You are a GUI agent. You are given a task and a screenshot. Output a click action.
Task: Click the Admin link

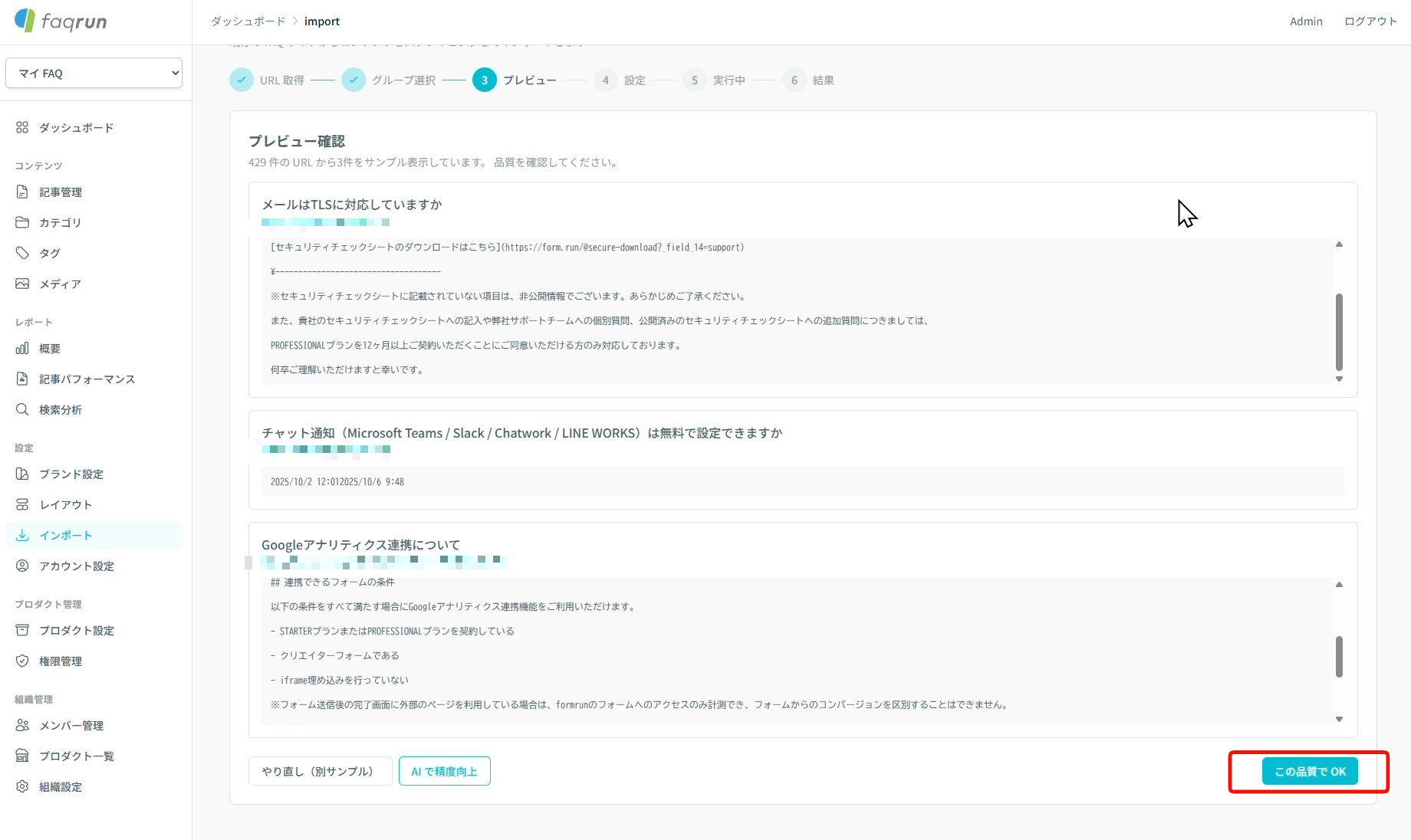(x=1306, y=21)
